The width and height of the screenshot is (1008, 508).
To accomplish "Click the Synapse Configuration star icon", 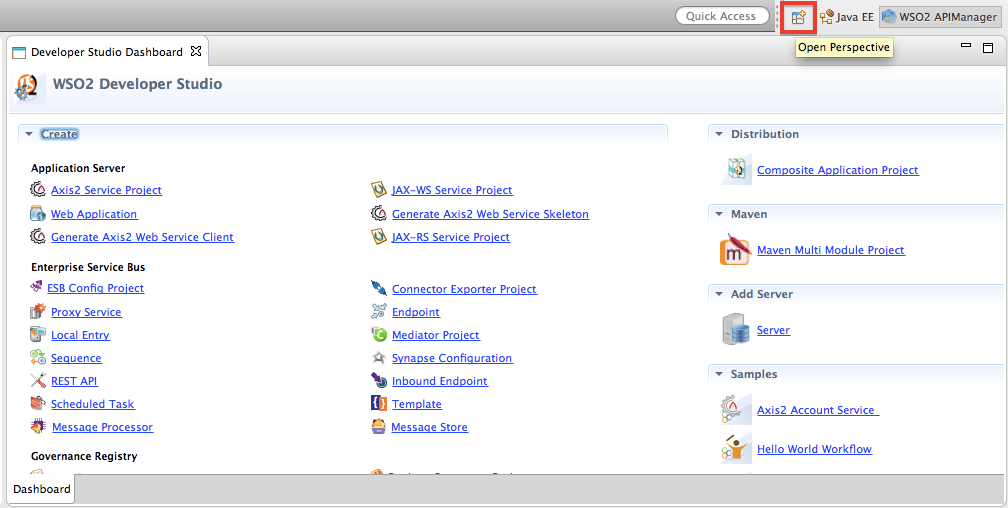I will 379,358.
